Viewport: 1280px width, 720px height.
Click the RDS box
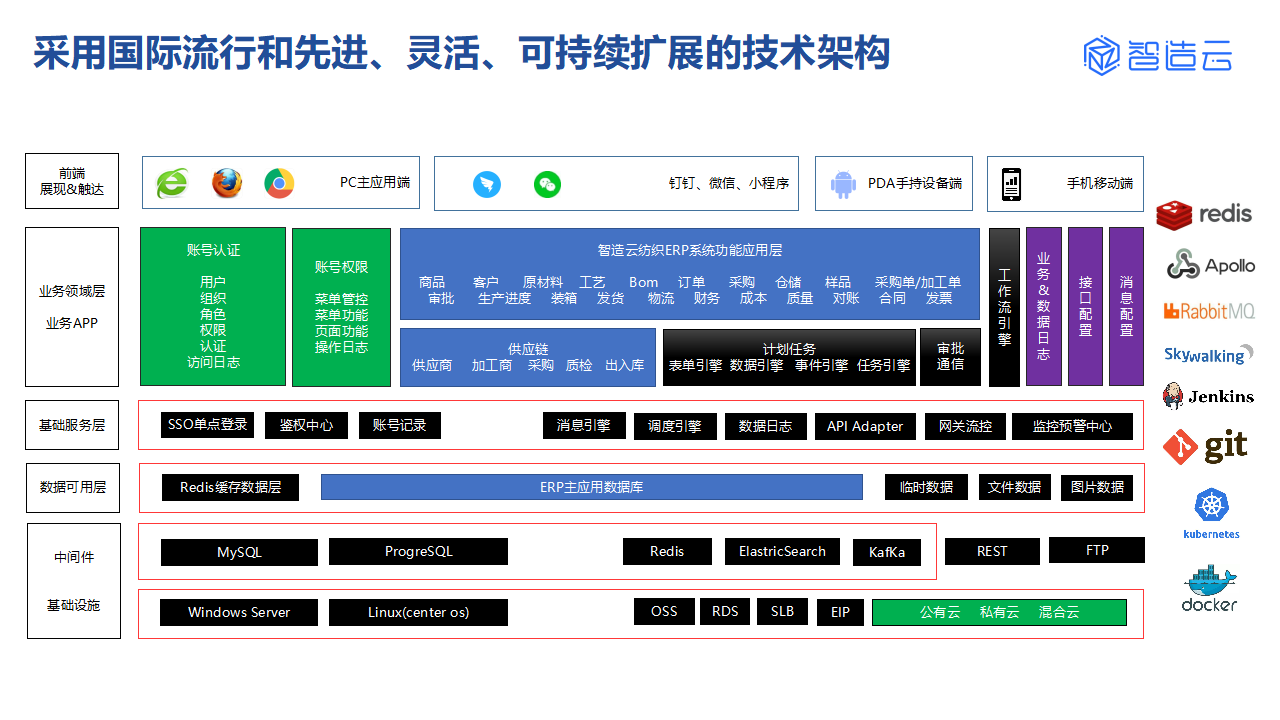coord(725,611)
